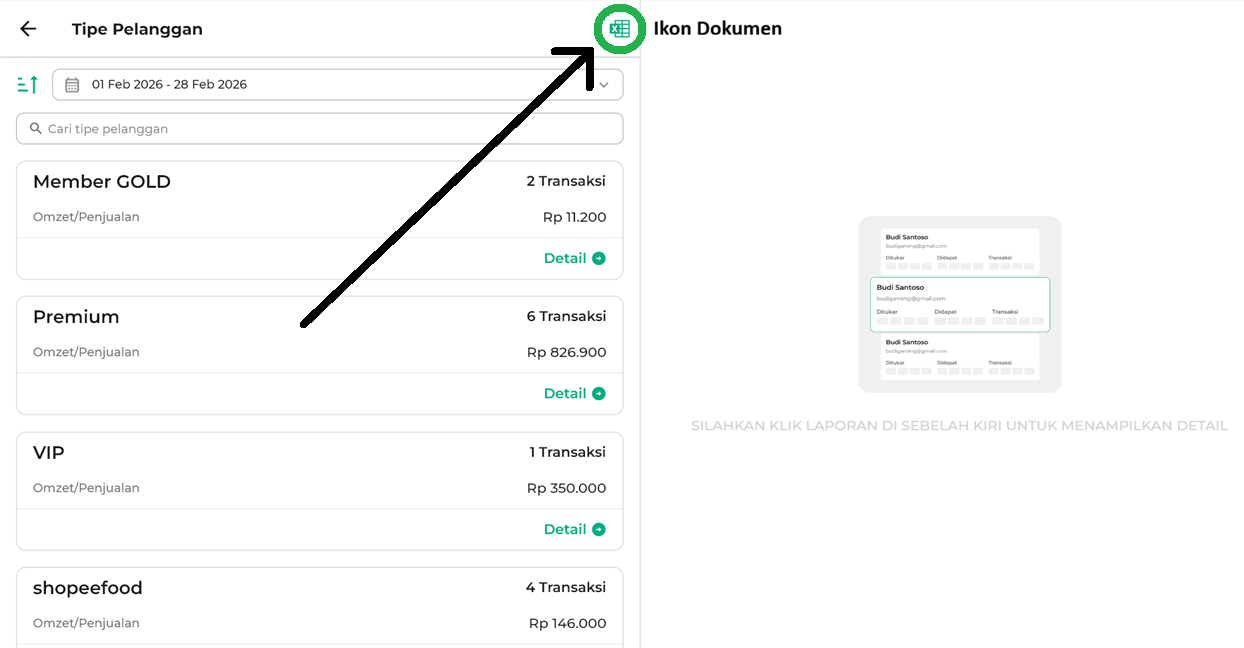
Task: Click the placeholder report illustration
Action: click(959, 304)
